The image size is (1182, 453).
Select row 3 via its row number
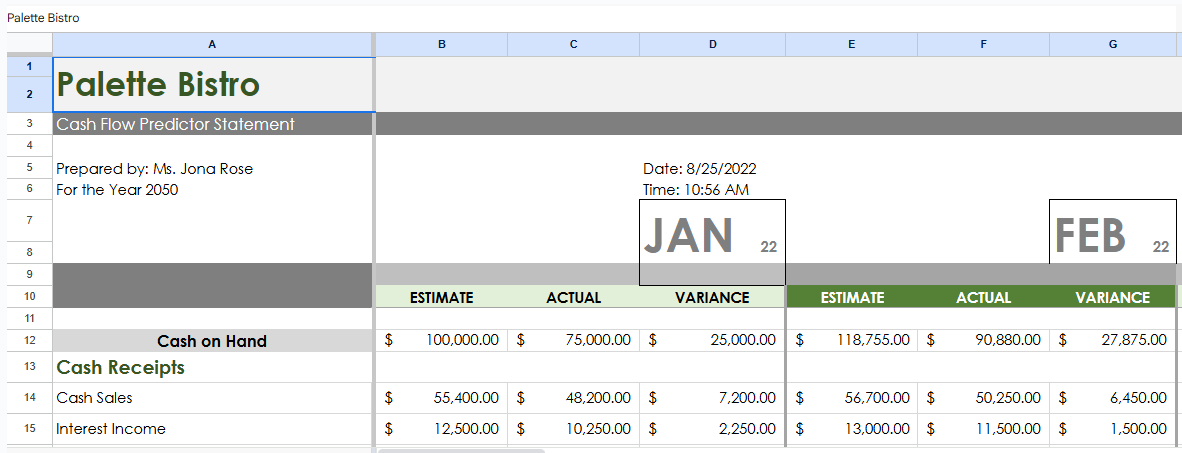point(29,124)
